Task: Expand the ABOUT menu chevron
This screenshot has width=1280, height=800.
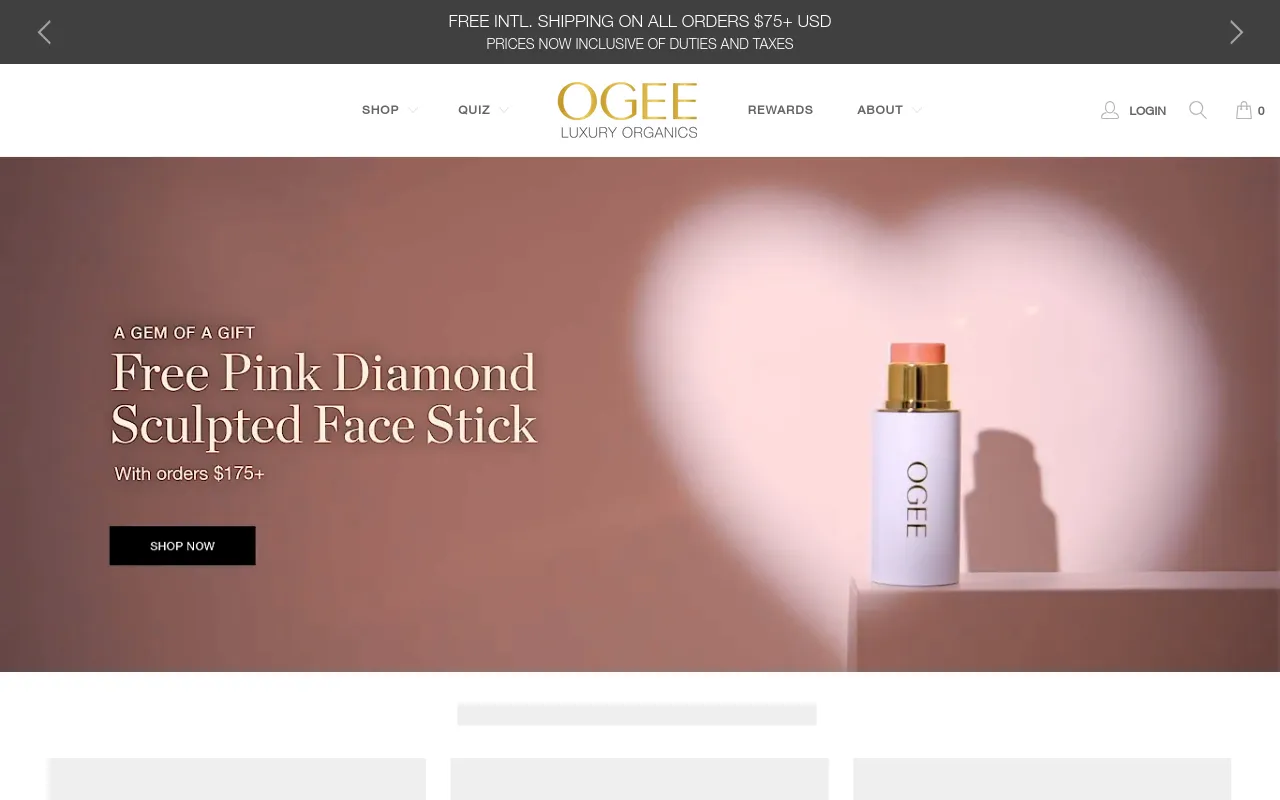Action: pos(917,110)
